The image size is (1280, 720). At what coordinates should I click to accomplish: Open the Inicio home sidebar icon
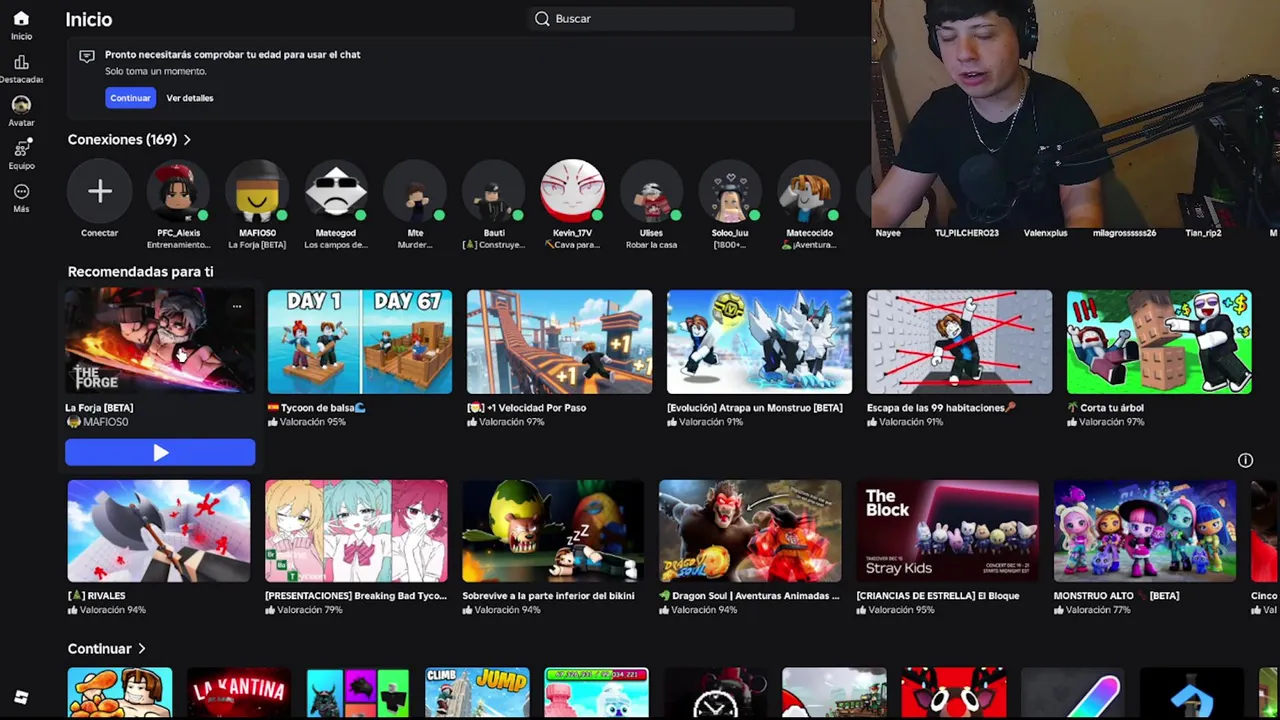pyautogui.click(x=21, y=19)
